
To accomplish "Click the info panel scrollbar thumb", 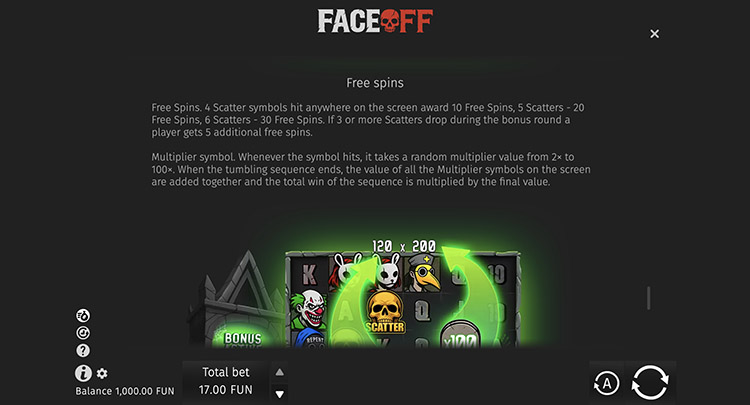I will (x=649, y=298).
